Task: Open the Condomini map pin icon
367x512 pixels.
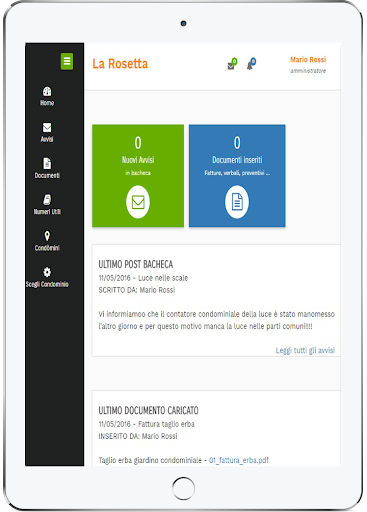Action: pos(47,236)
